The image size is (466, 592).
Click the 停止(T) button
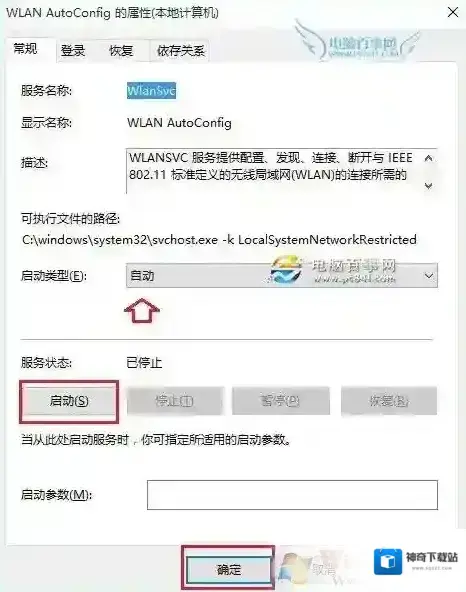click(175, 401)
